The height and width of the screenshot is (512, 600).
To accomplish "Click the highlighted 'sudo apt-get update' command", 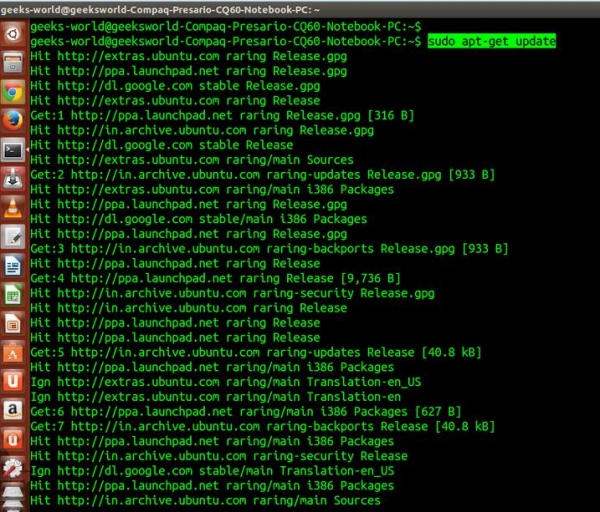I will click(492, 41).
